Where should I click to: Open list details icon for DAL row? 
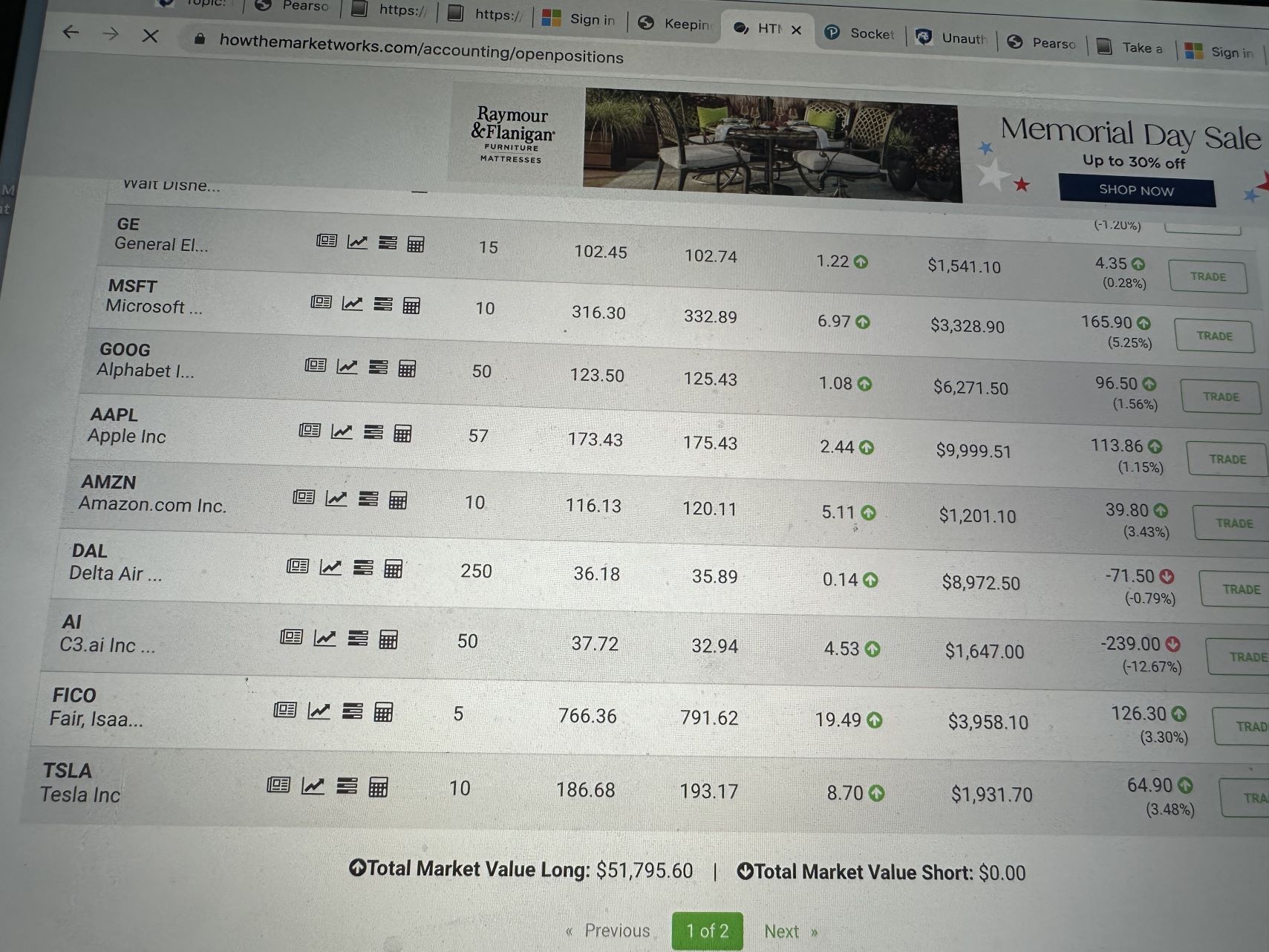tap(363, 568)
